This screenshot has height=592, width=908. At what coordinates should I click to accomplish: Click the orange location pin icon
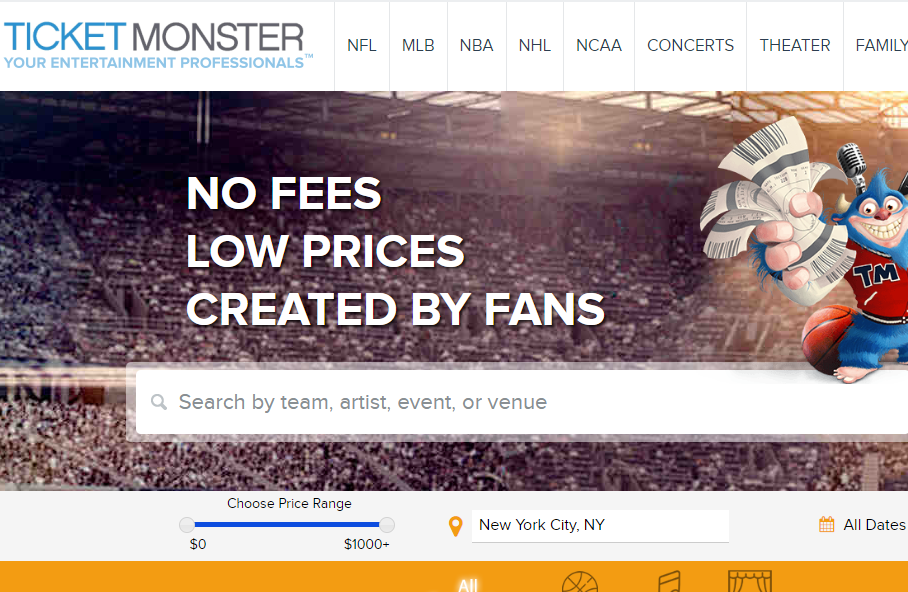point(456,526)
